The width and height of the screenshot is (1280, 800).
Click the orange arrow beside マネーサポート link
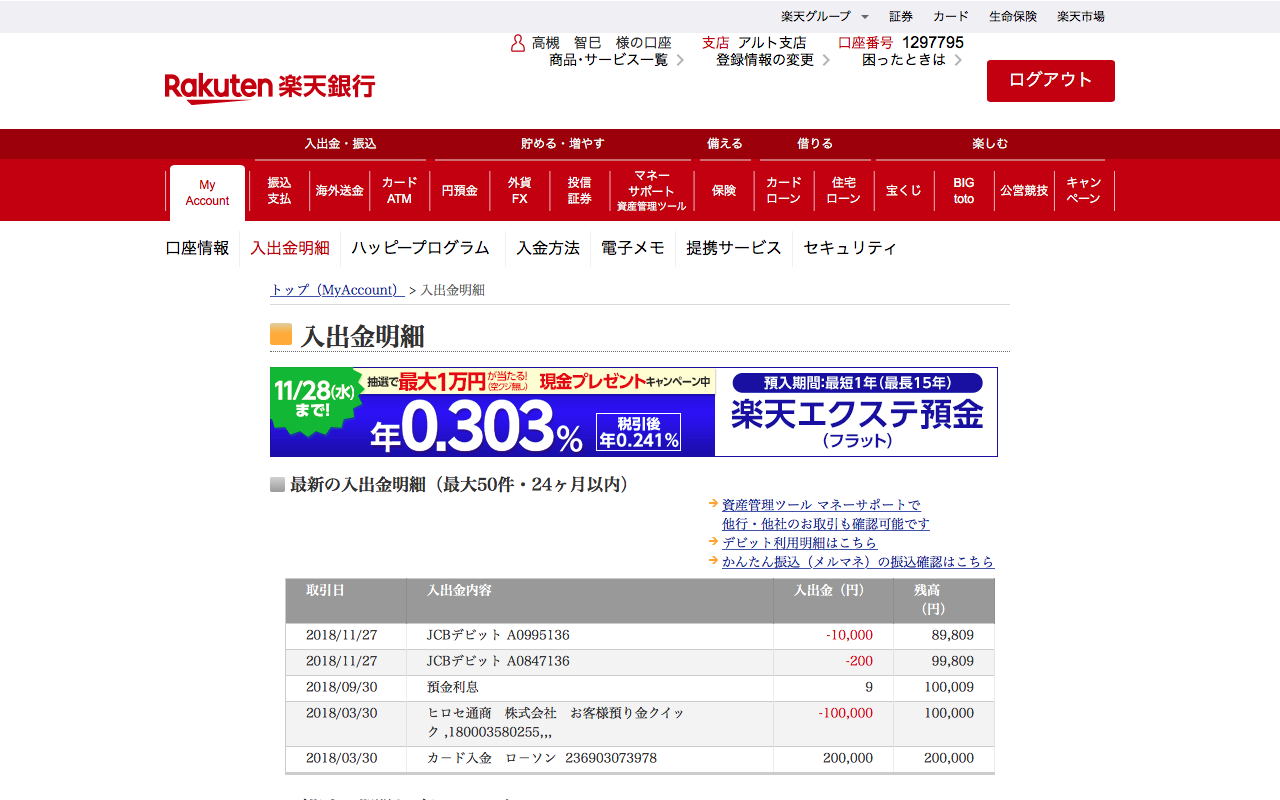pos(713,504)
